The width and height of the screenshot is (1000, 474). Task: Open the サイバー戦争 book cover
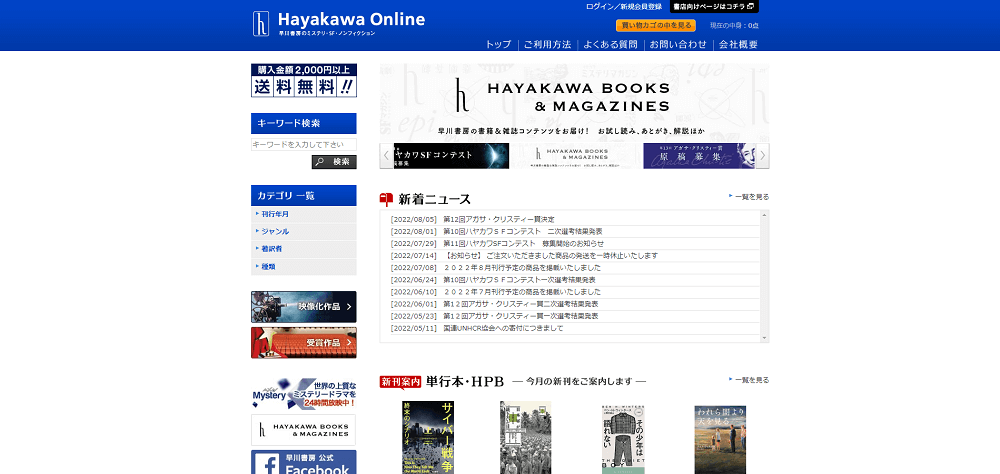click(428, 437)
